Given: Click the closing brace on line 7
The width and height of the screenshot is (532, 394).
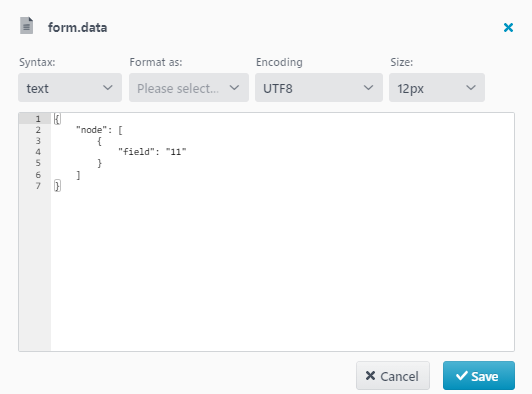Looking at the screenshot, I should 57,186.
